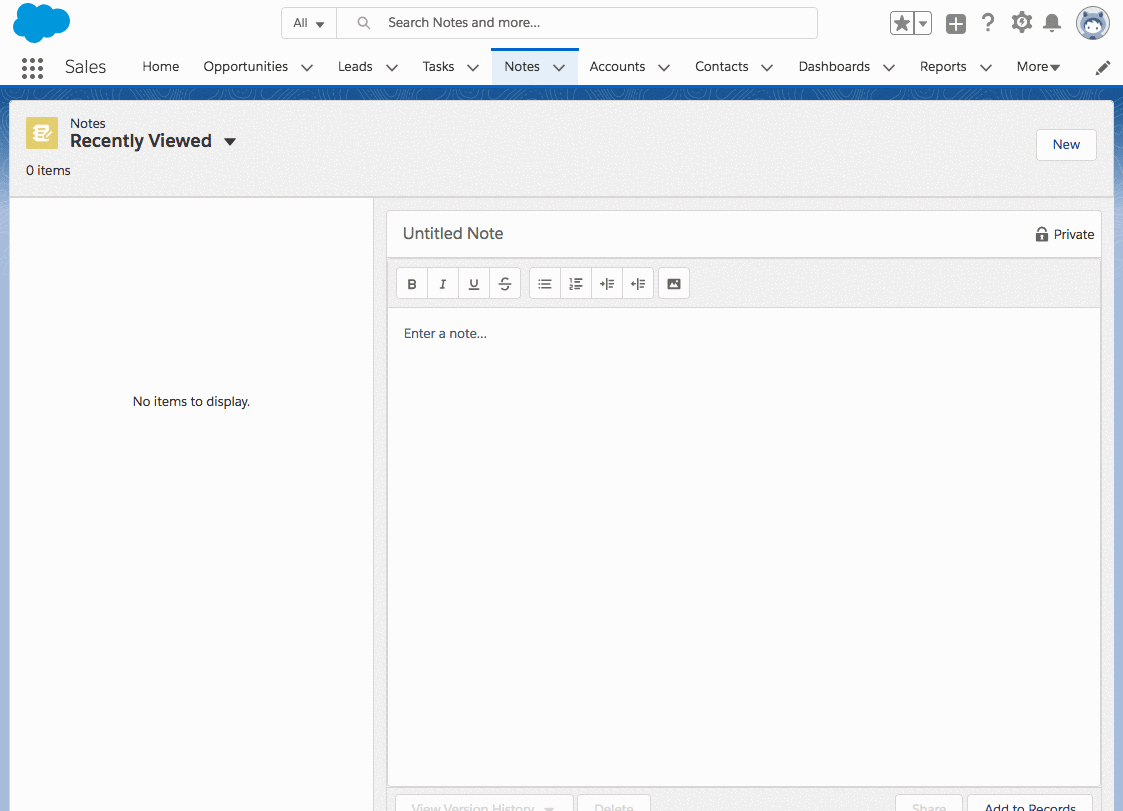Toggle bold formatting in note toolbar
Image resolution: width=1123 pixels, height=811 pixels.
tap(412, 284)
